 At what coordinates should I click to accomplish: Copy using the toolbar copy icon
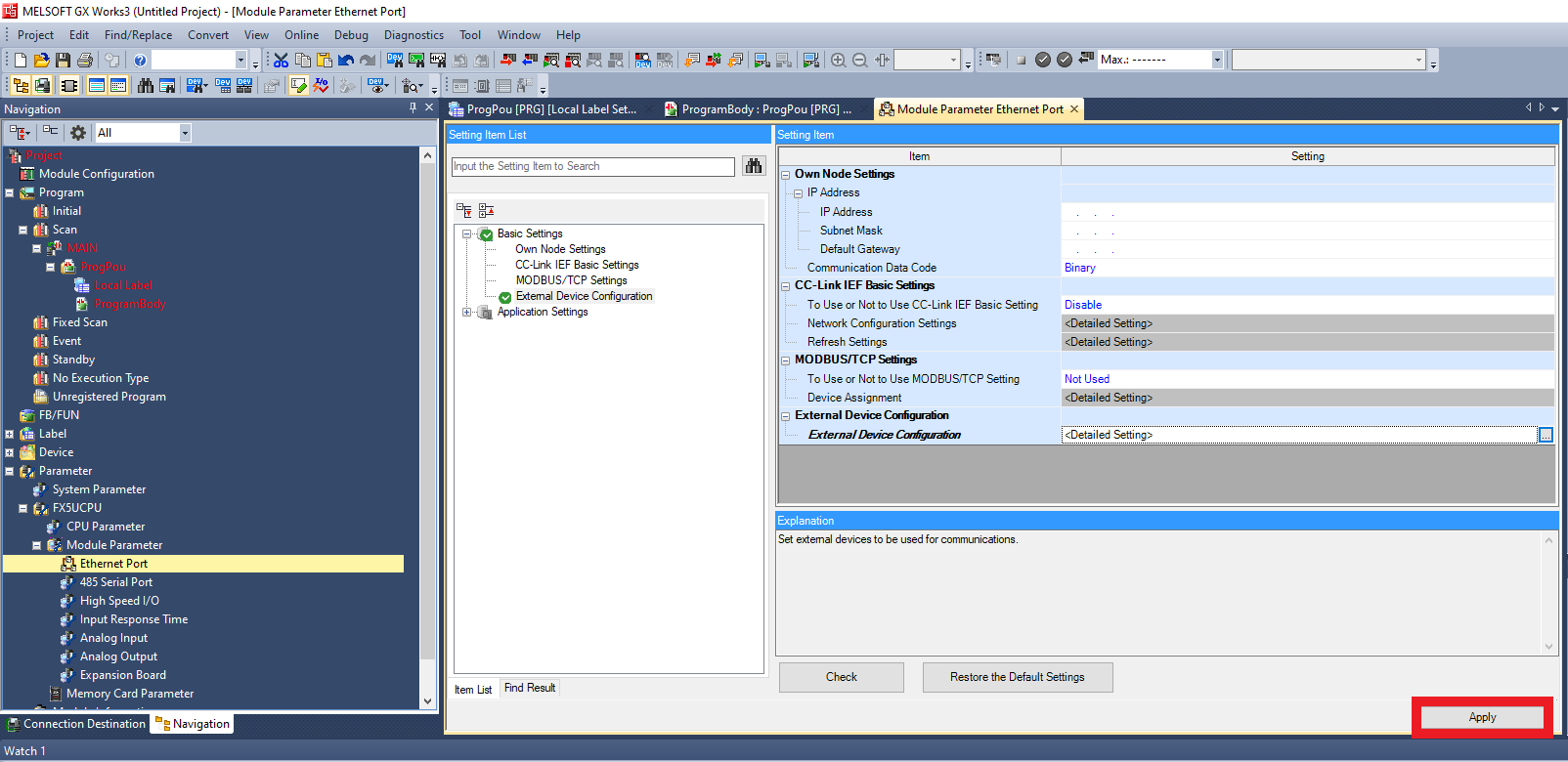(x=302, y=60)
